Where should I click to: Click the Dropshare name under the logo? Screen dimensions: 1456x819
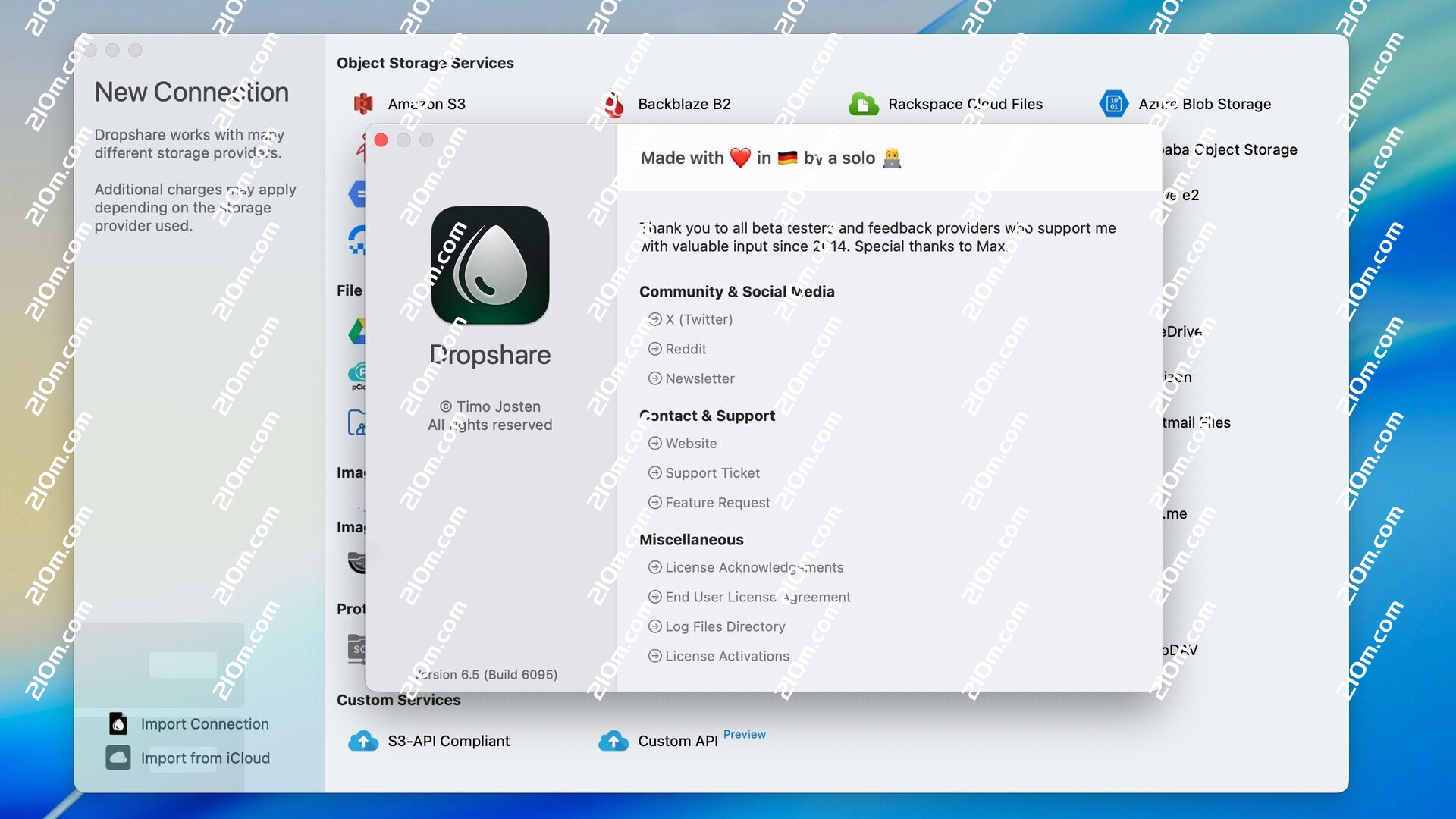490,355
